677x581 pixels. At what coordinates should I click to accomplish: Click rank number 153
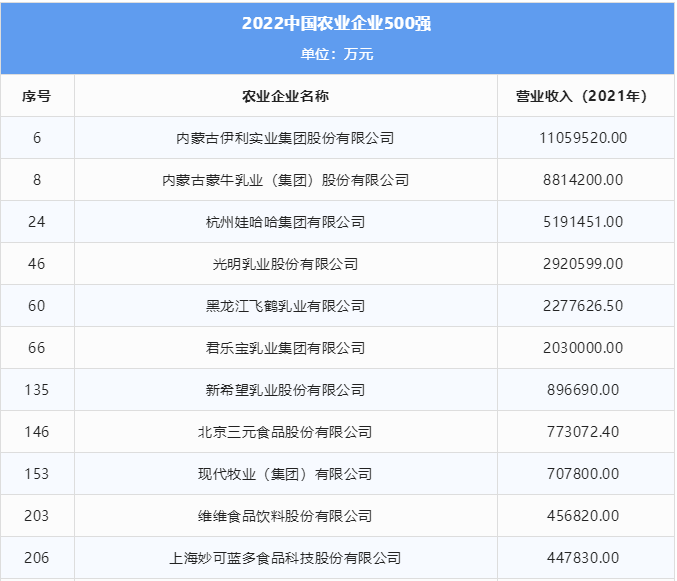pos(37,474)
